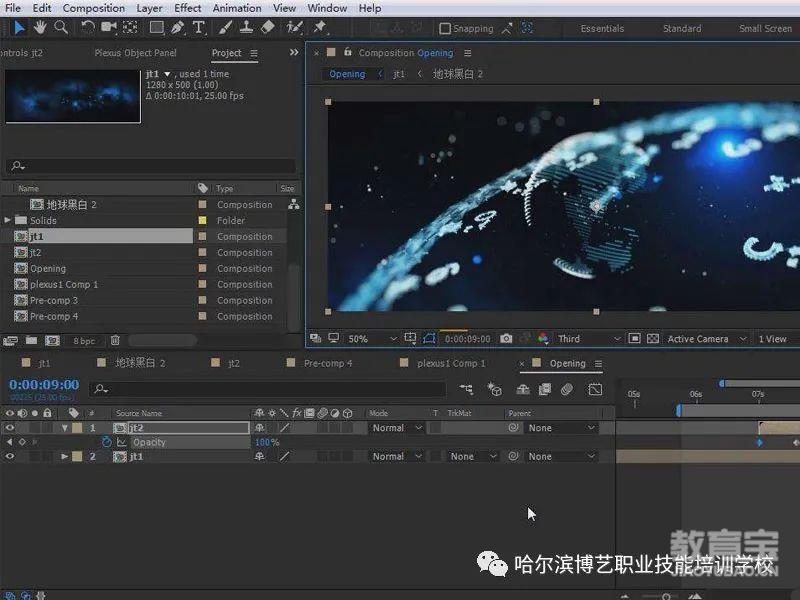Screen dimensions: 800x600
Task: Select the Puppet Pin tool
Action: pos(320,27)
